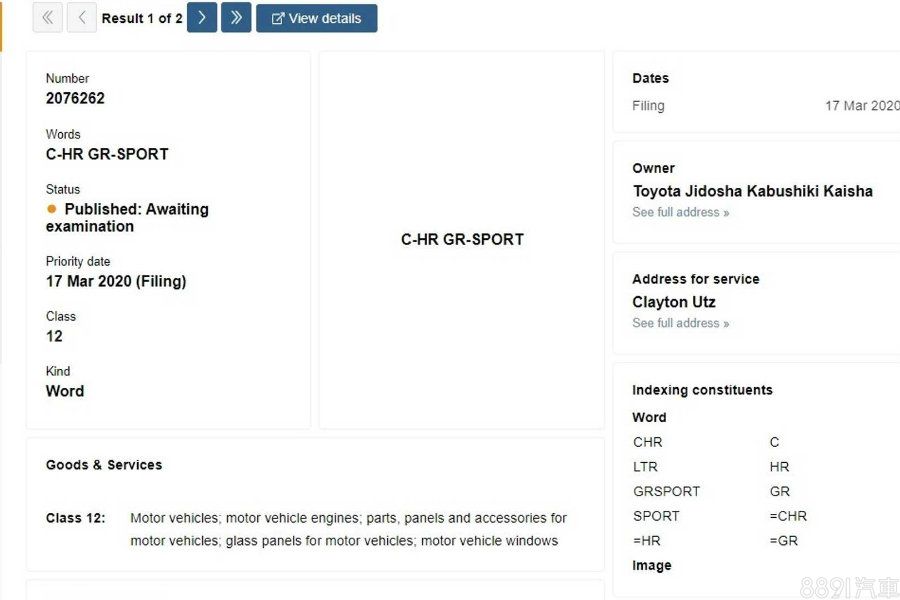
Task: Click the Result 1 of 2 label
Action: click(142, 18)
